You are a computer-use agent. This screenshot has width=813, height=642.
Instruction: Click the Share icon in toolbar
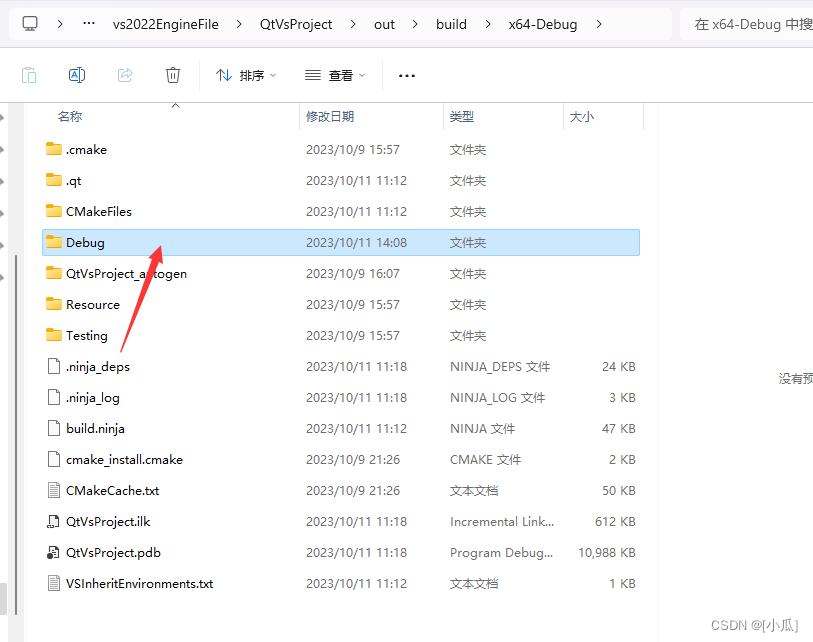click(x=125, y=75)
